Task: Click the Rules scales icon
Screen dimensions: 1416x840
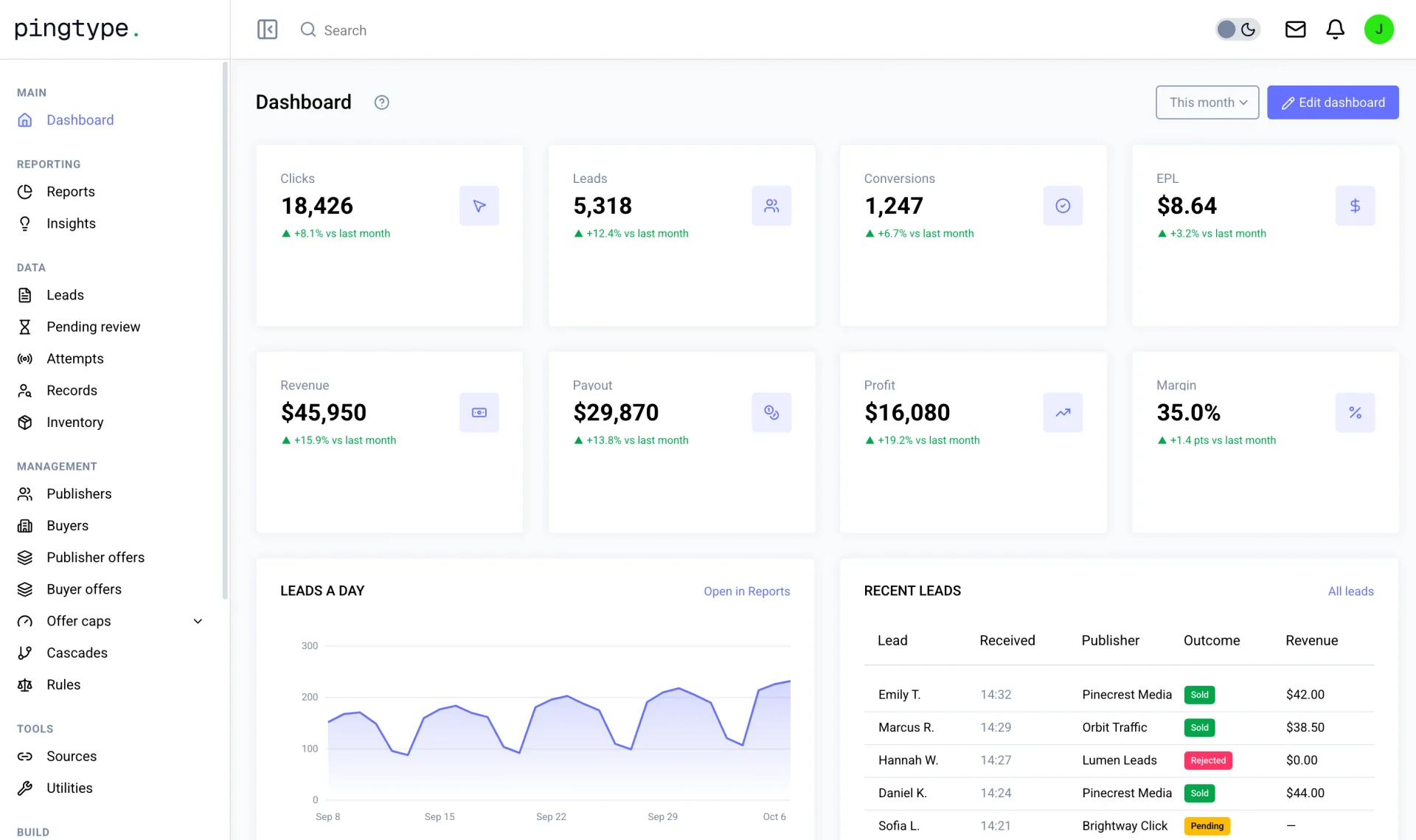Action: click(25, 684)
